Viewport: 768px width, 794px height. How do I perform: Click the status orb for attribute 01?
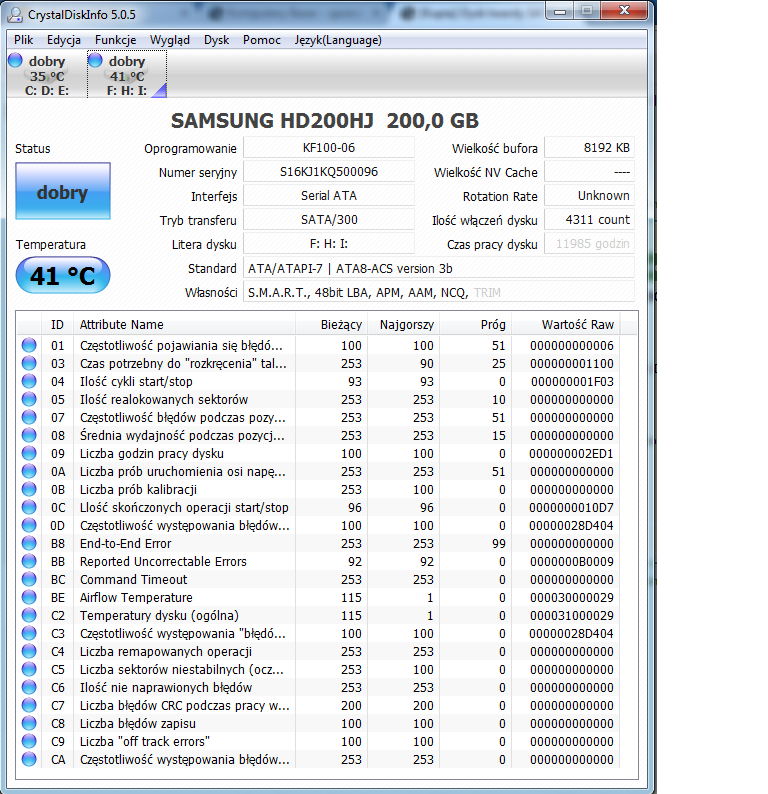(29, 345)
